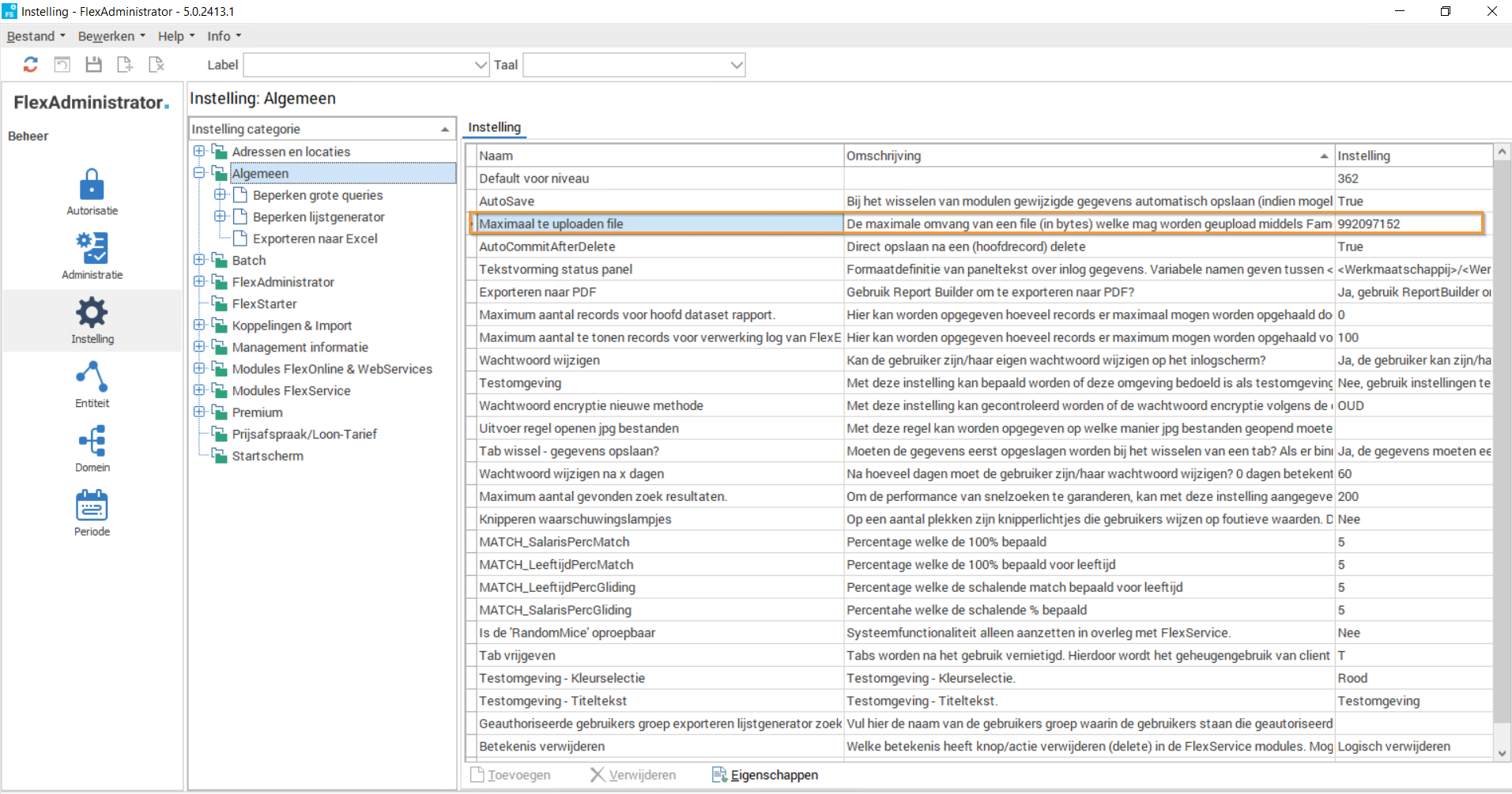Viewport: 1512px width, 794px height.
Task: Click the Eigenschappen button
Action: click(765, 775)
